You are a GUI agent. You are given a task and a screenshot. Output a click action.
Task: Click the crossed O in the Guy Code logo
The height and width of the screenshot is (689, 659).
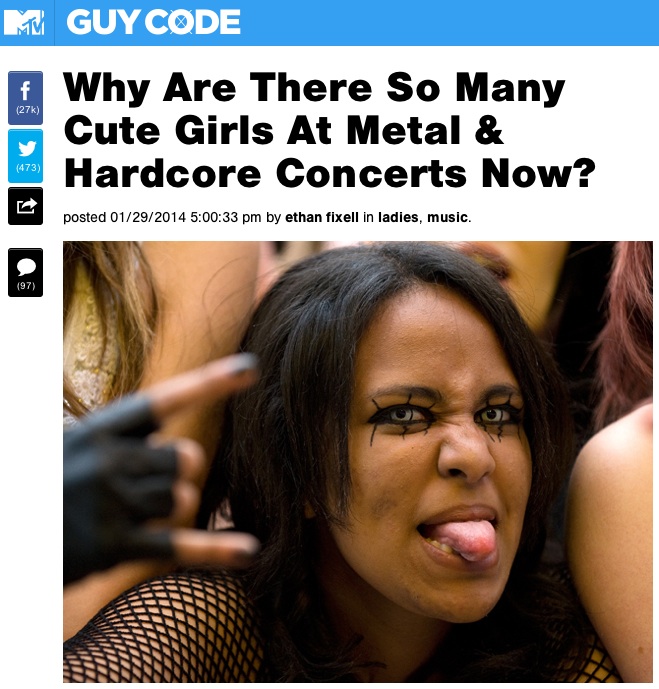coord(181,22)
